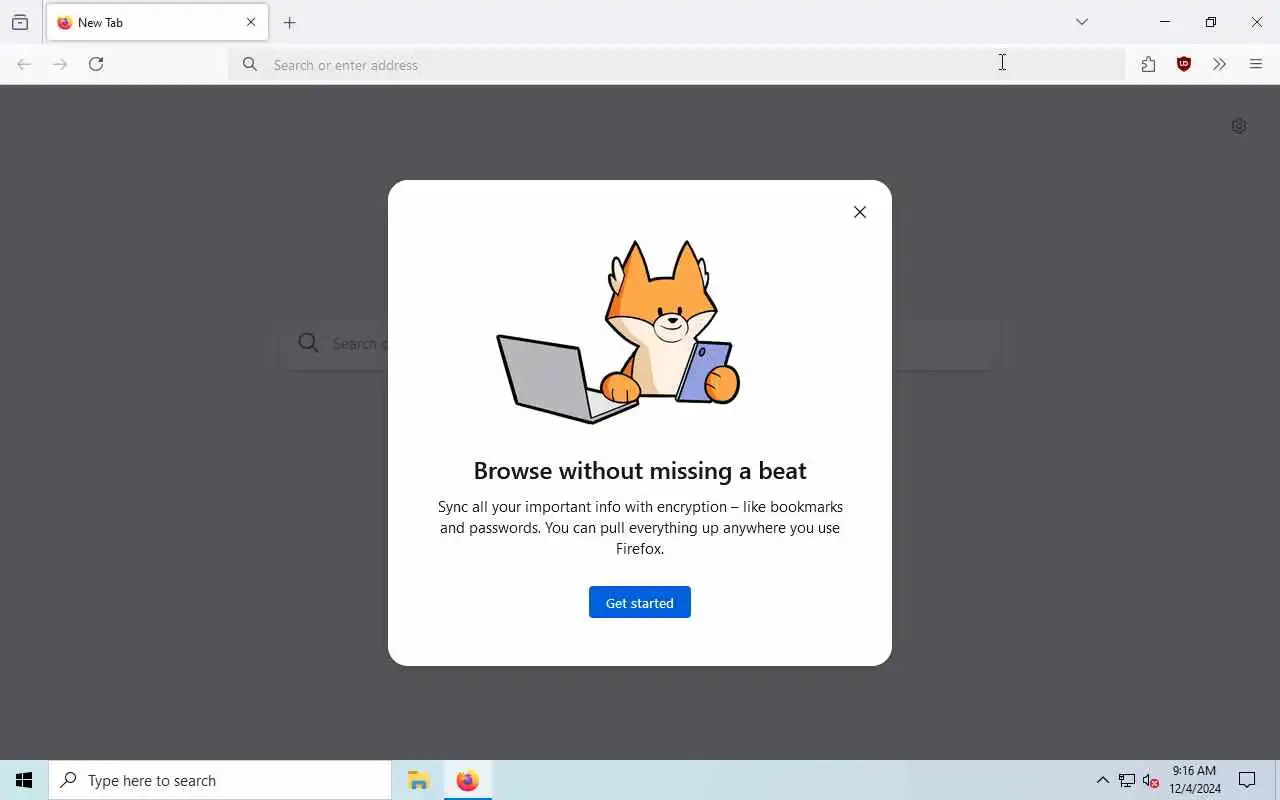
Task: Click the address bar magnifier icon
Action: (250, 64)
